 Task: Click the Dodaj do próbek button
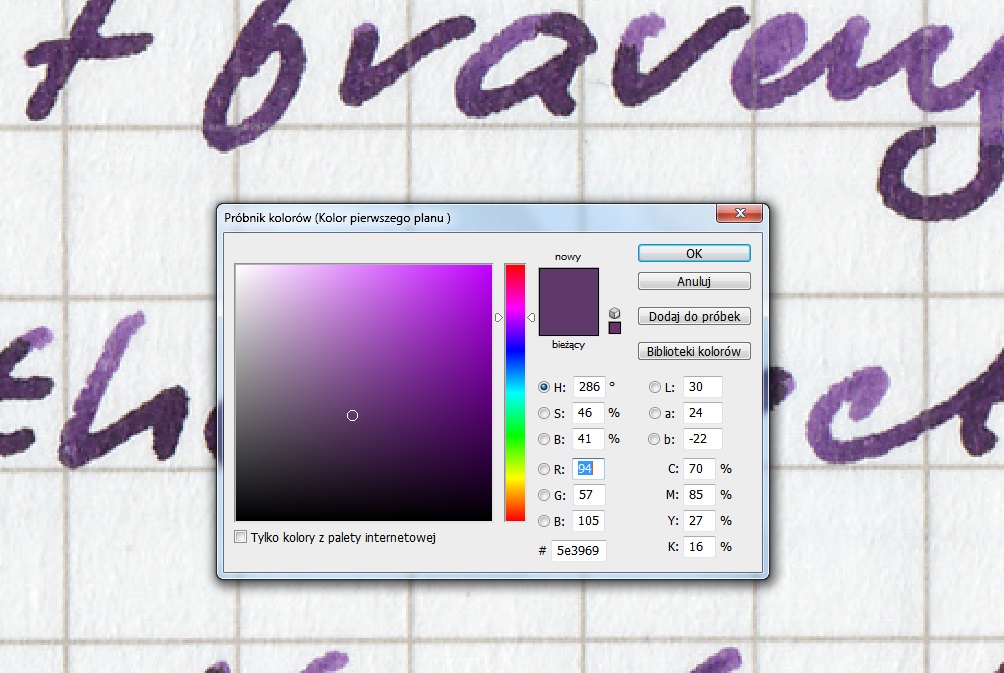(x=693, y=316)
